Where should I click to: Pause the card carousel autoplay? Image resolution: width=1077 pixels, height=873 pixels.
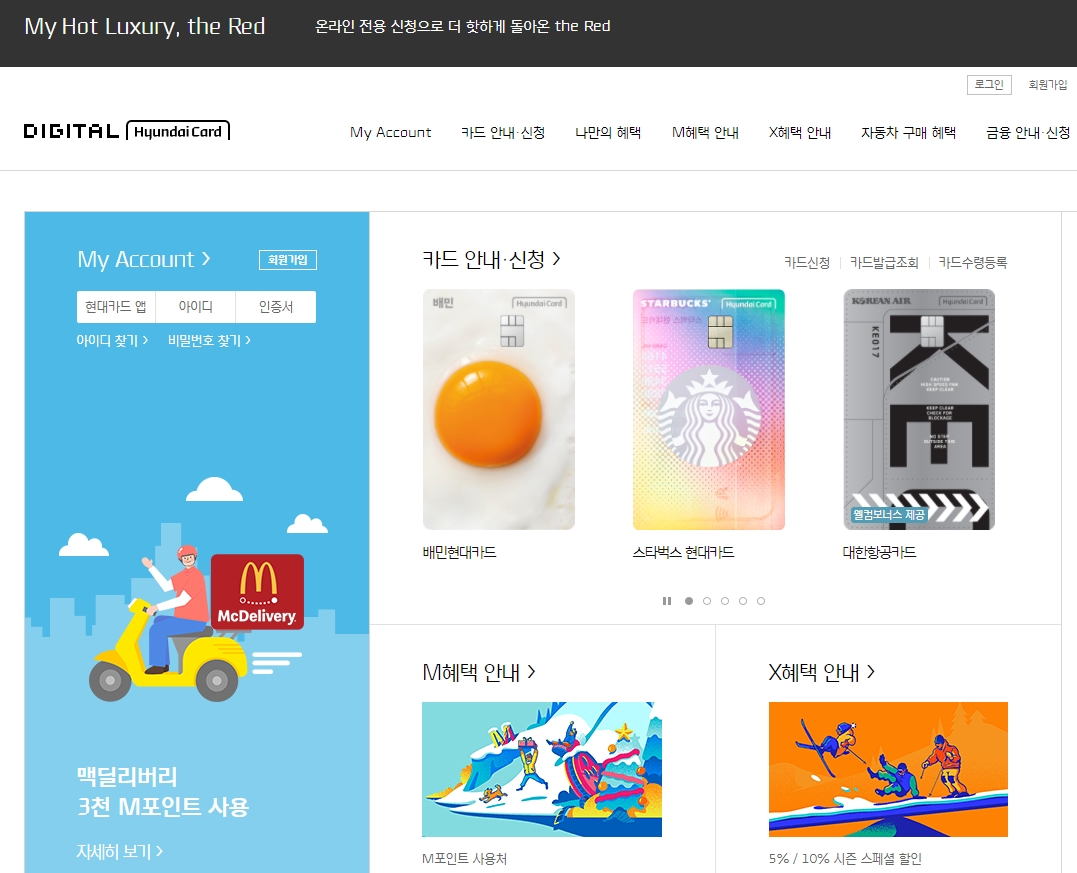(667, 601)
